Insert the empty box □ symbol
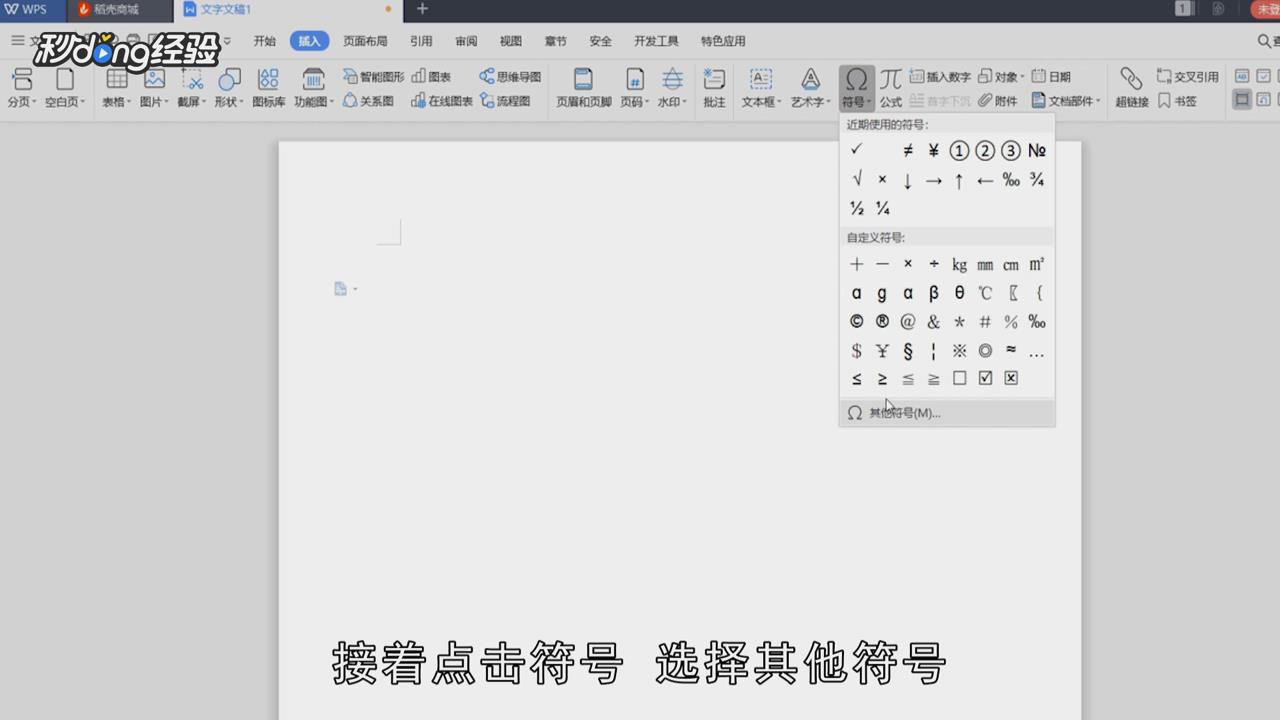The height and width of the screenshot is (720, 1280). 959,378
